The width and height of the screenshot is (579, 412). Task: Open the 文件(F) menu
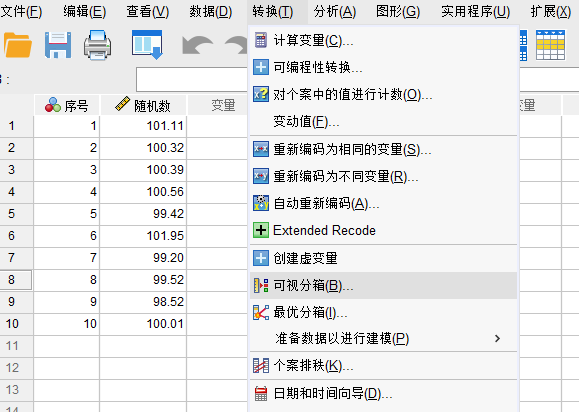21,12
